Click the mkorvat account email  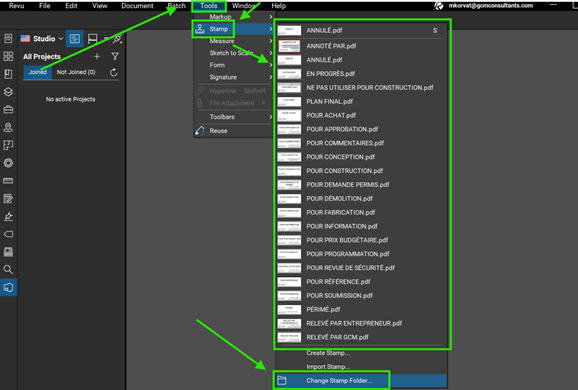(x=490, y=6)
